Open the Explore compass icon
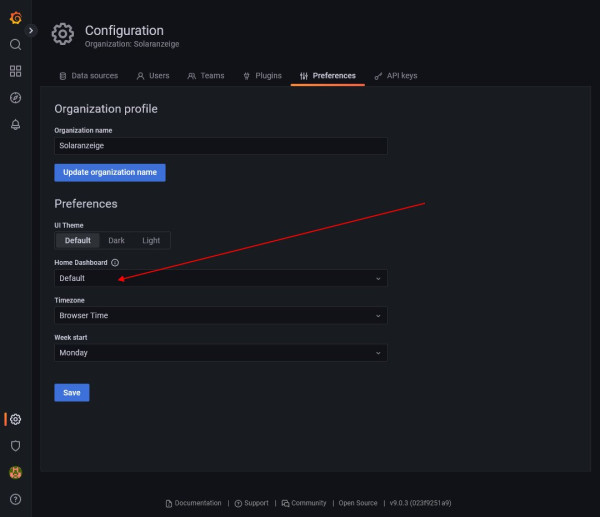Screen dimensions: 600x517 pyautogui.click(x=15, y=98)
